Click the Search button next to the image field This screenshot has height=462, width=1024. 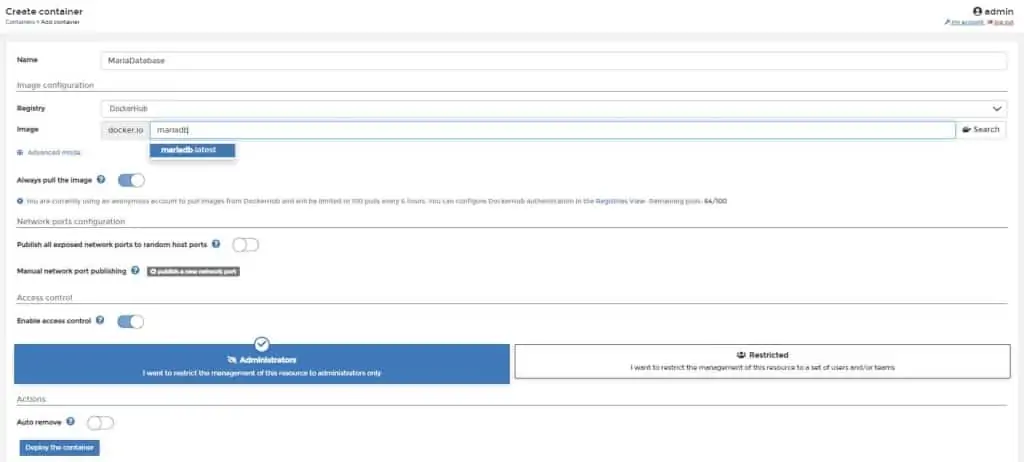click(x=981, y=130)
